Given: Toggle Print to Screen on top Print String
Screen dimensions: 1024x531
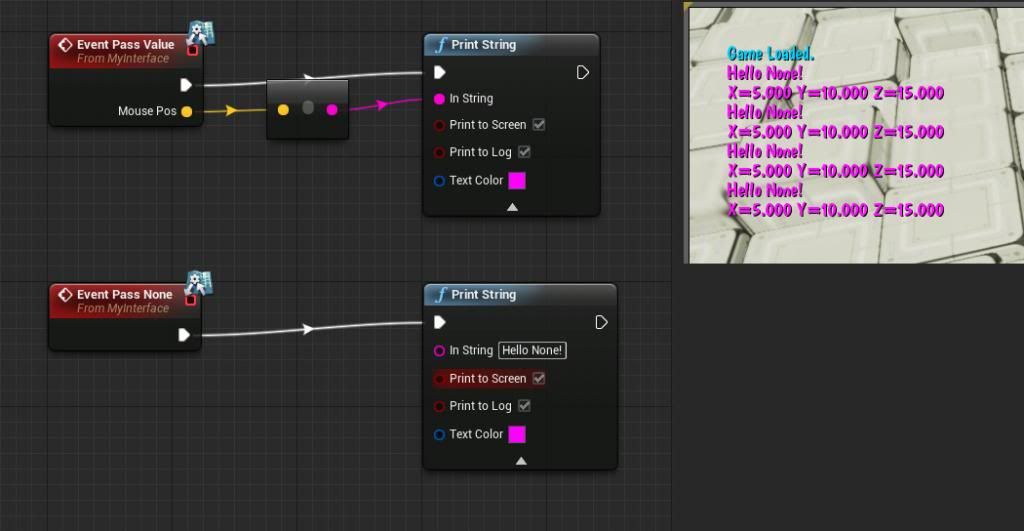Looking at the screenshot, I should tap(539, 125).
